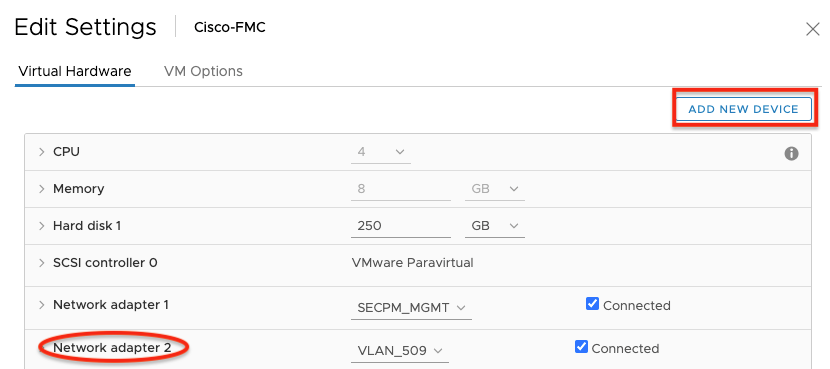Expand the Hard disk 1 row

coord(41,226)
